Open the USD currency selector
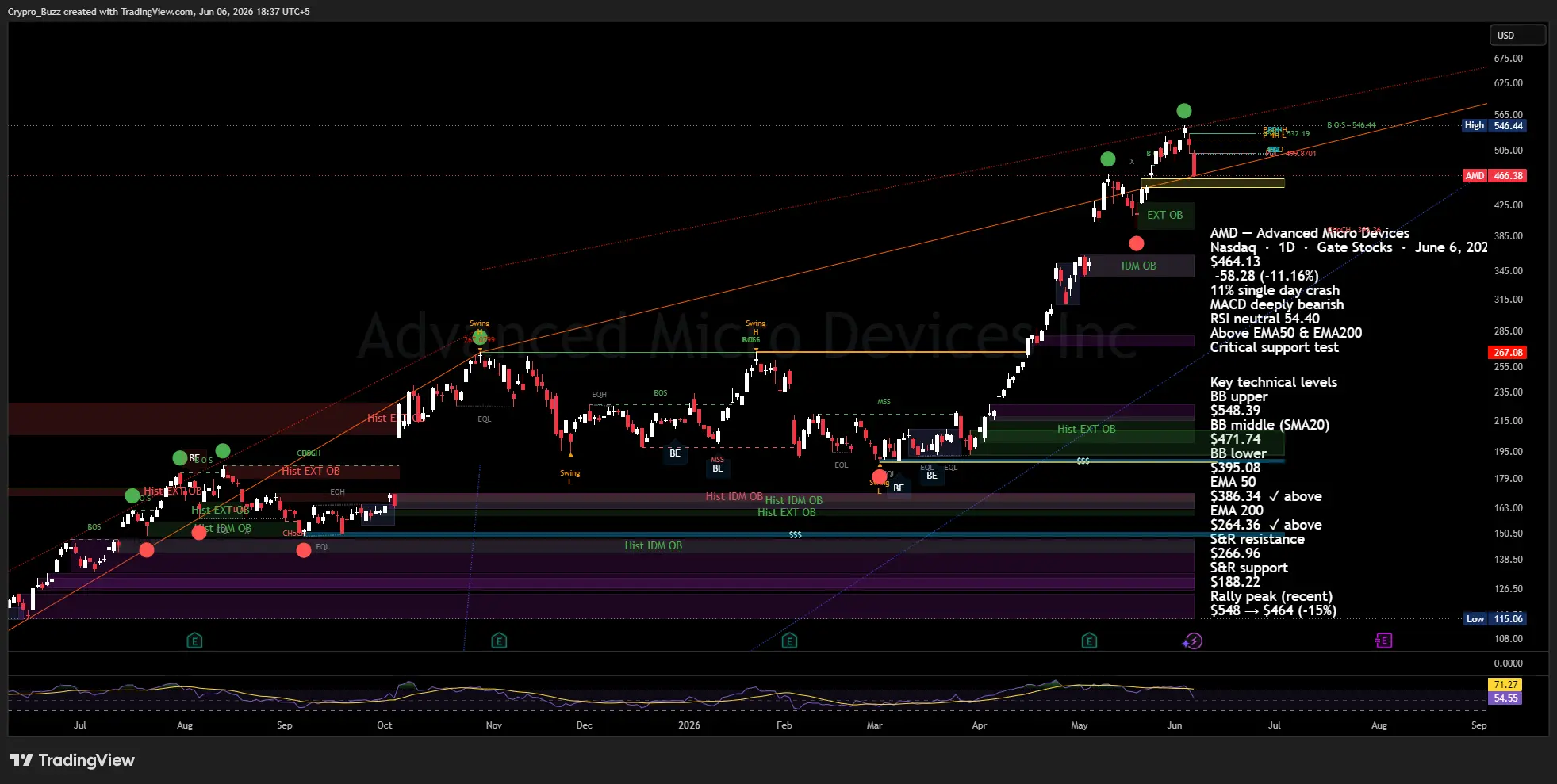 [1517, 36]
